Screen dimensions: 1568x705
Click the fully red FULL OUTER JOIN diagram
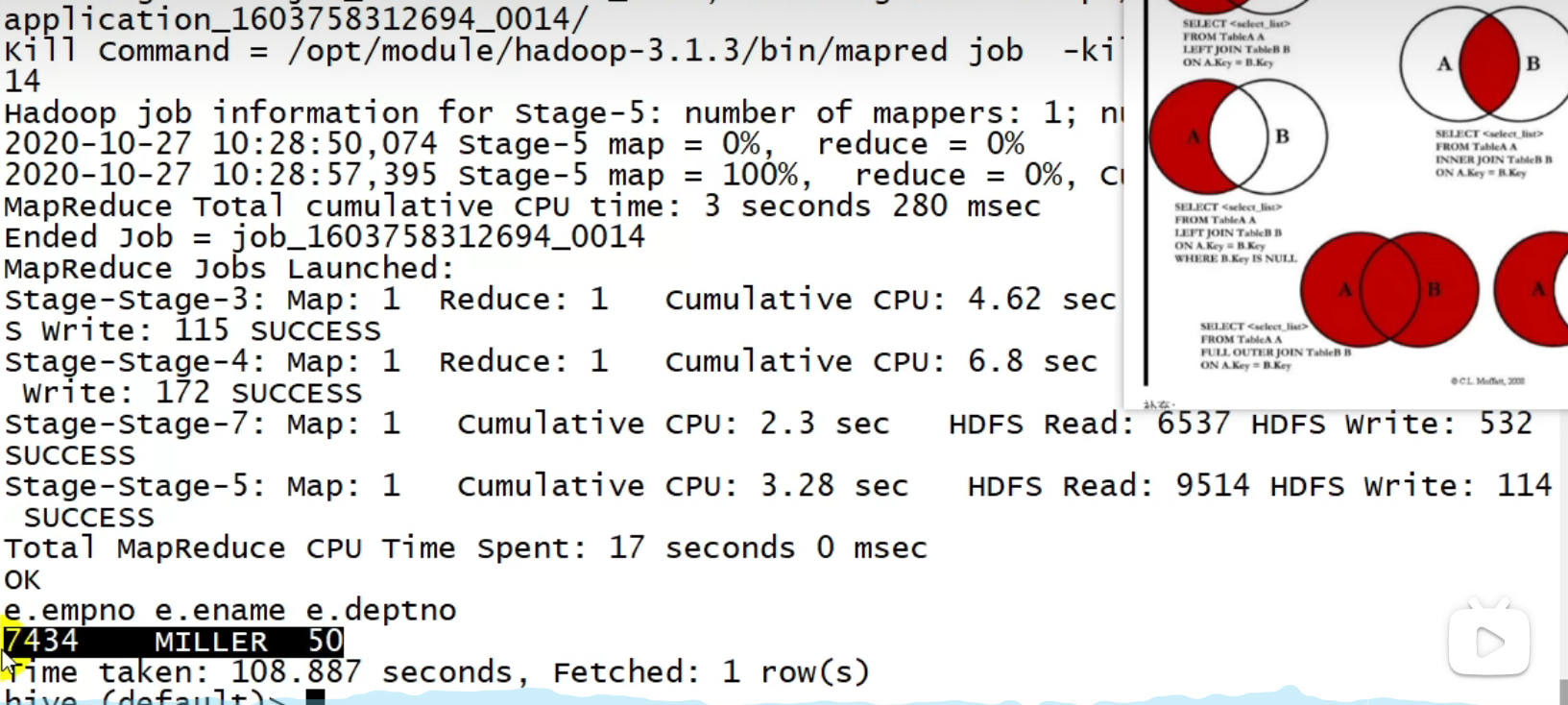coord(1389,289)
